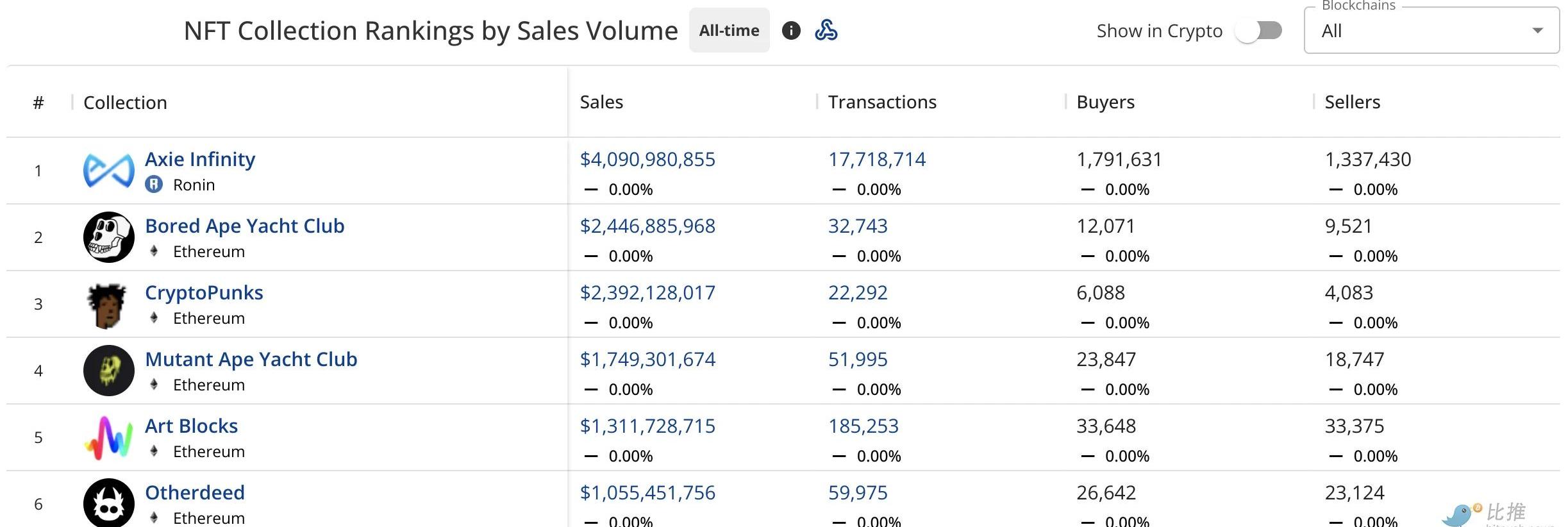
Task: Toggle the Show in Crypto switch
Action: pos(1259,31)
